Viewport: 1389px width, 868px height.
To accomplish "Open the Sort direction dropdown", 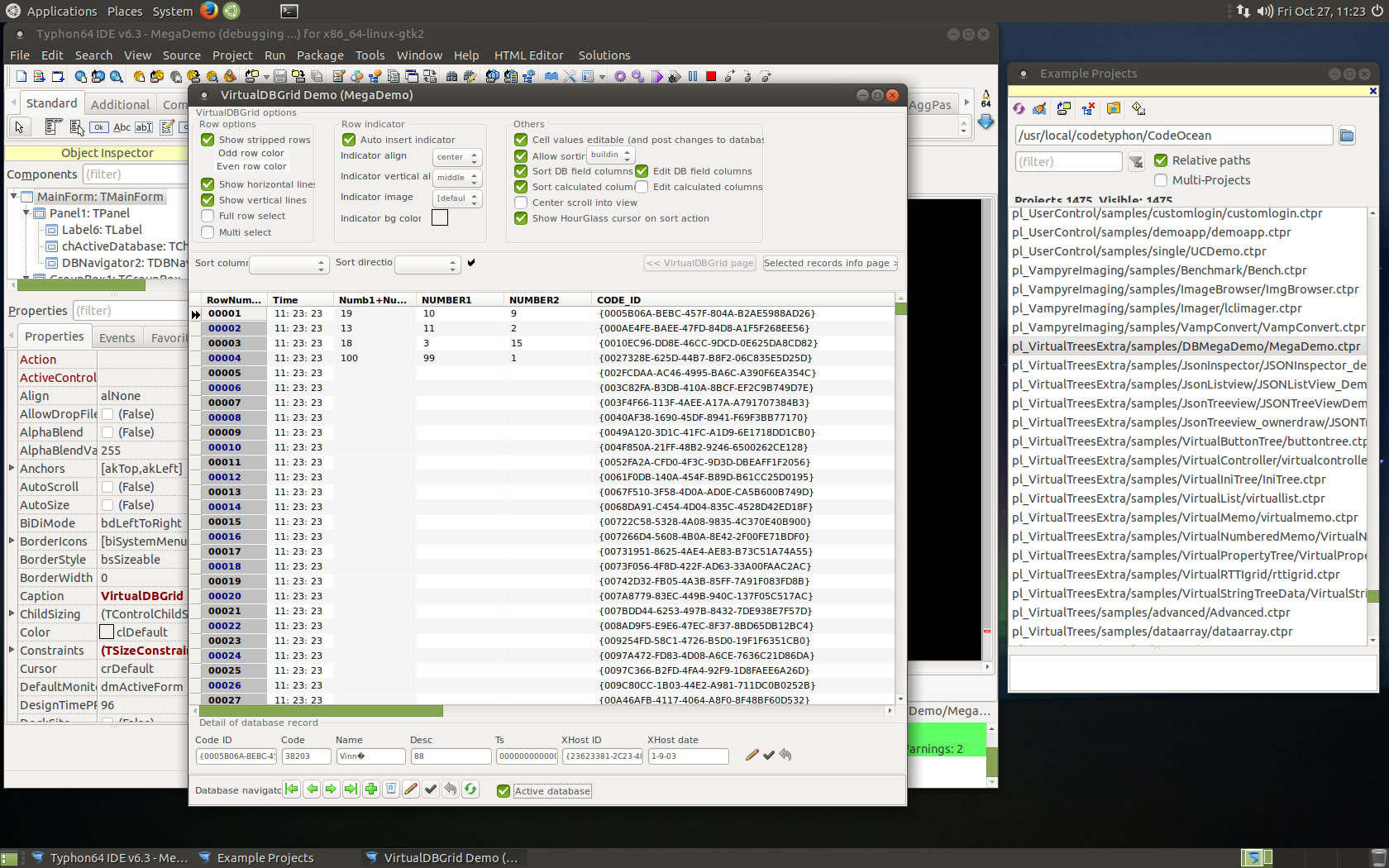I will point(427,265).
